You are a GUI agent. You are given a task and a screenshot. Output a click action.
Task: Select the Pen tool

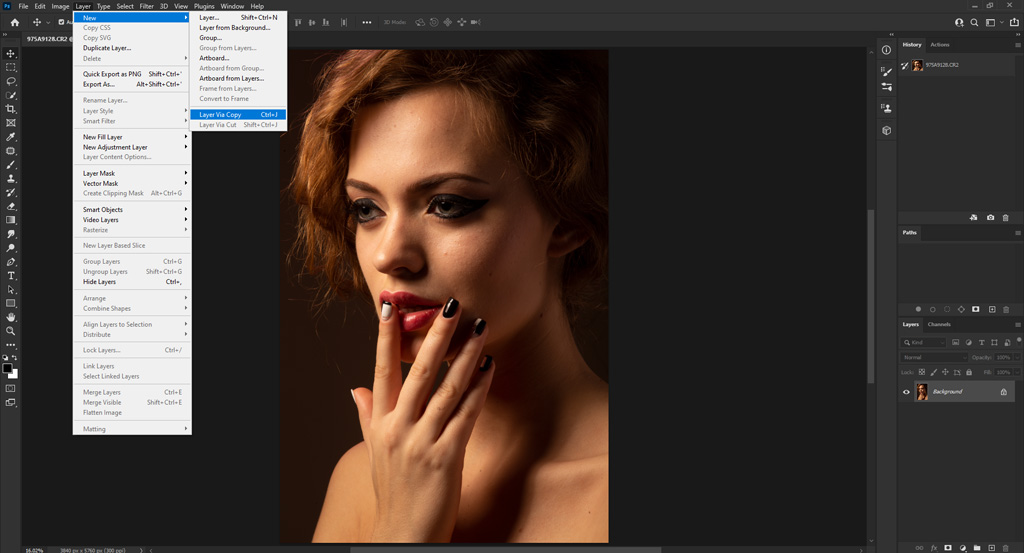click(x=10, y=262)
